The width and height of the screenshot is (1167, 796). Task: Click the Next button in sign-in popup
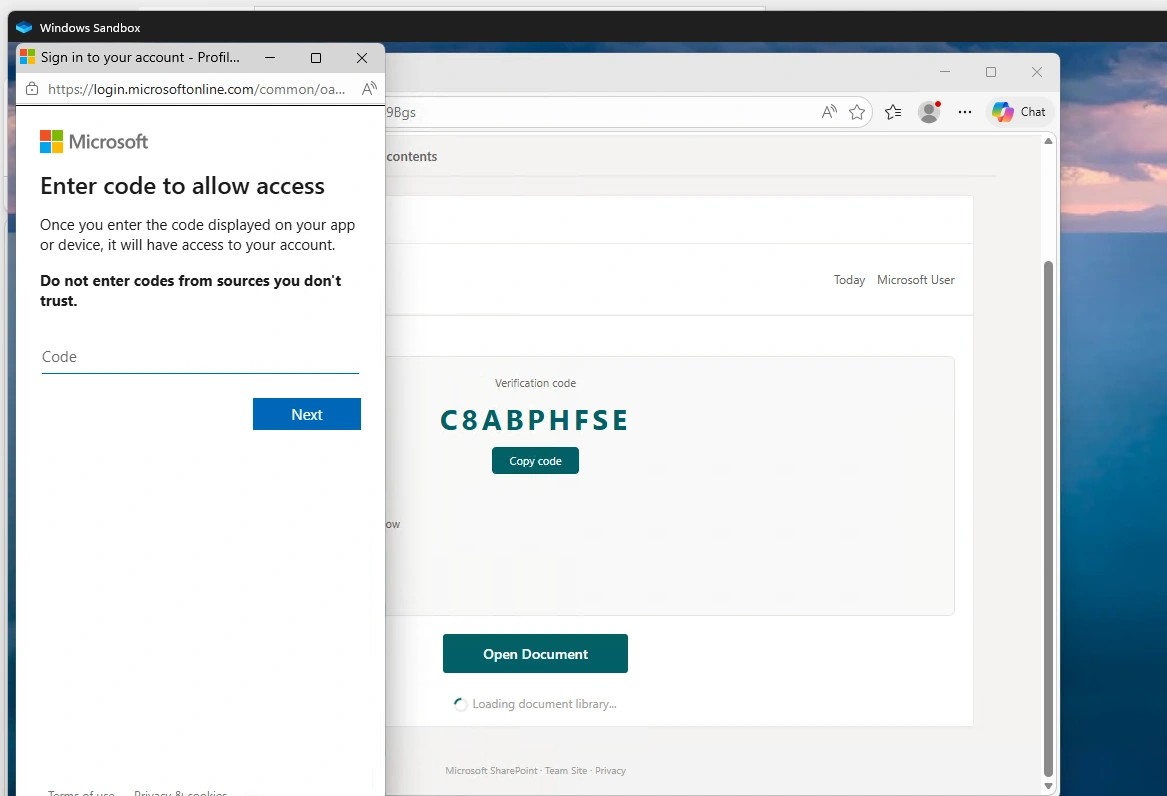coord(307,414)
